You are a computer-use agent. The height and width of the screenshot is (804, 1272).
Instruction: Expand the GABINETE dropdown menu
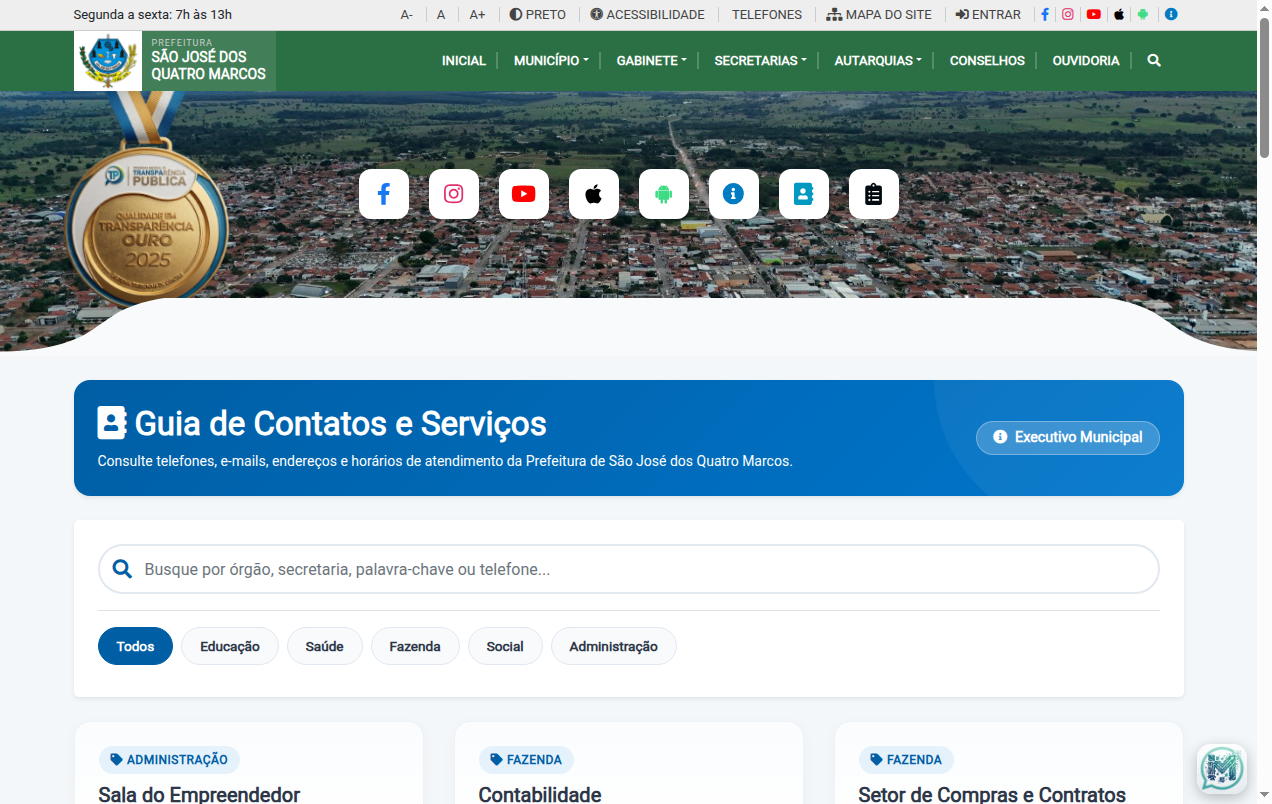click(x=652, y=61)
